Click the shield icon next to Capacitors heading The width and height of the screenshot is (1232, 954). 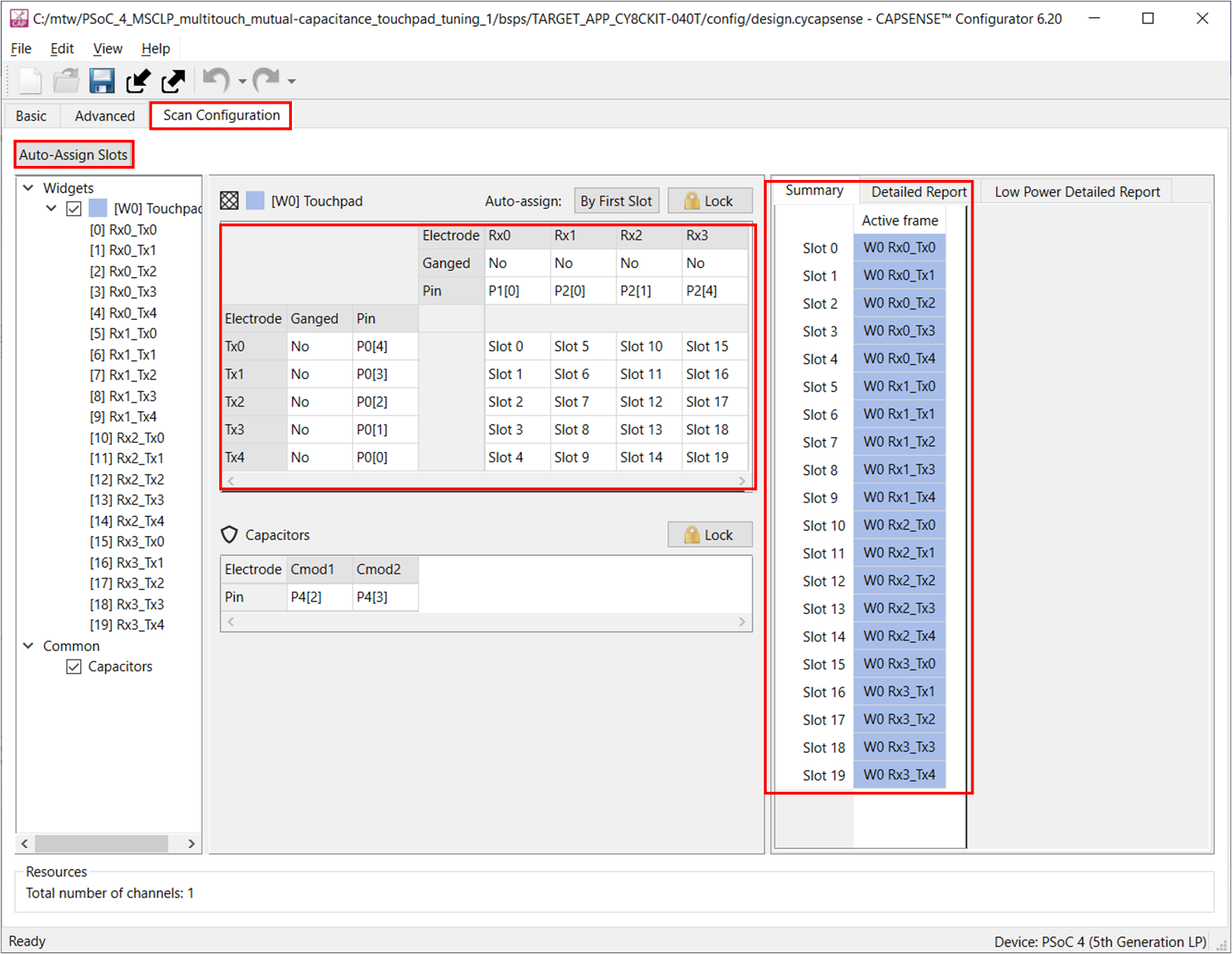tap(230, 535)
